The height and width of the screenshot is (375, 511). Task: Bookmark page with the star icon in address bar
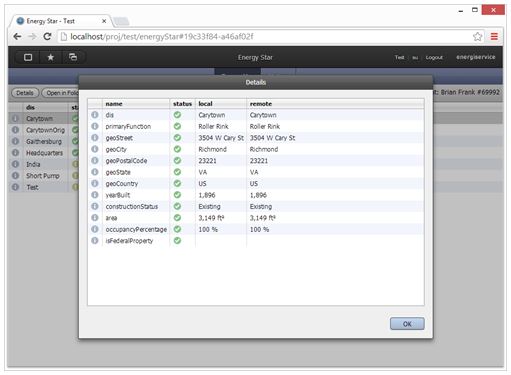point(477,36)
